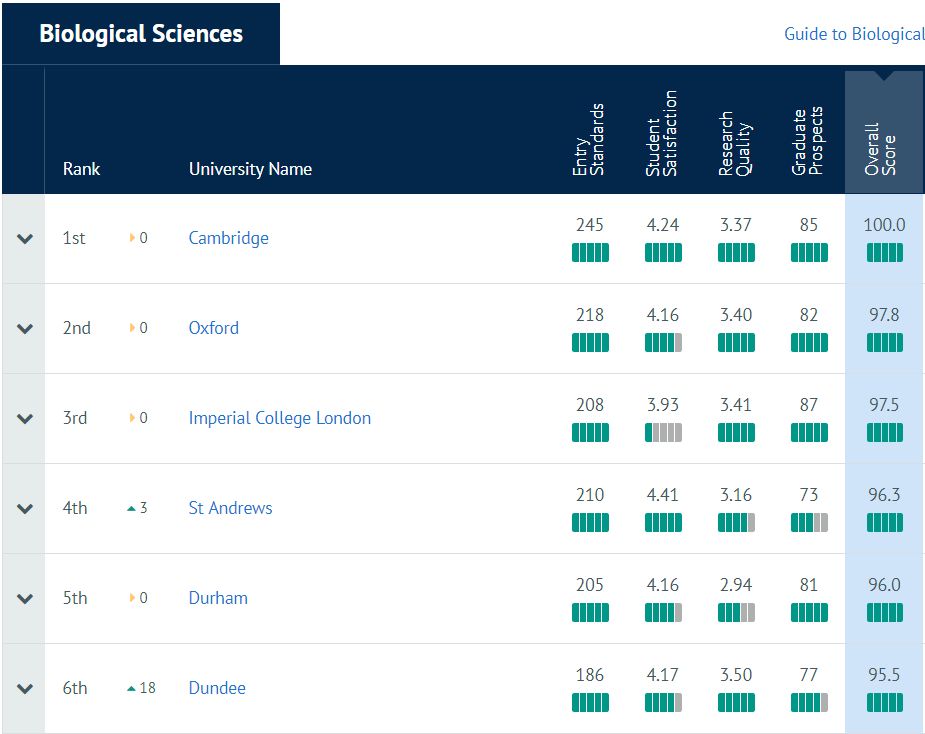Click Imperial's student satisfaction value 3.93

click(663, 405)
